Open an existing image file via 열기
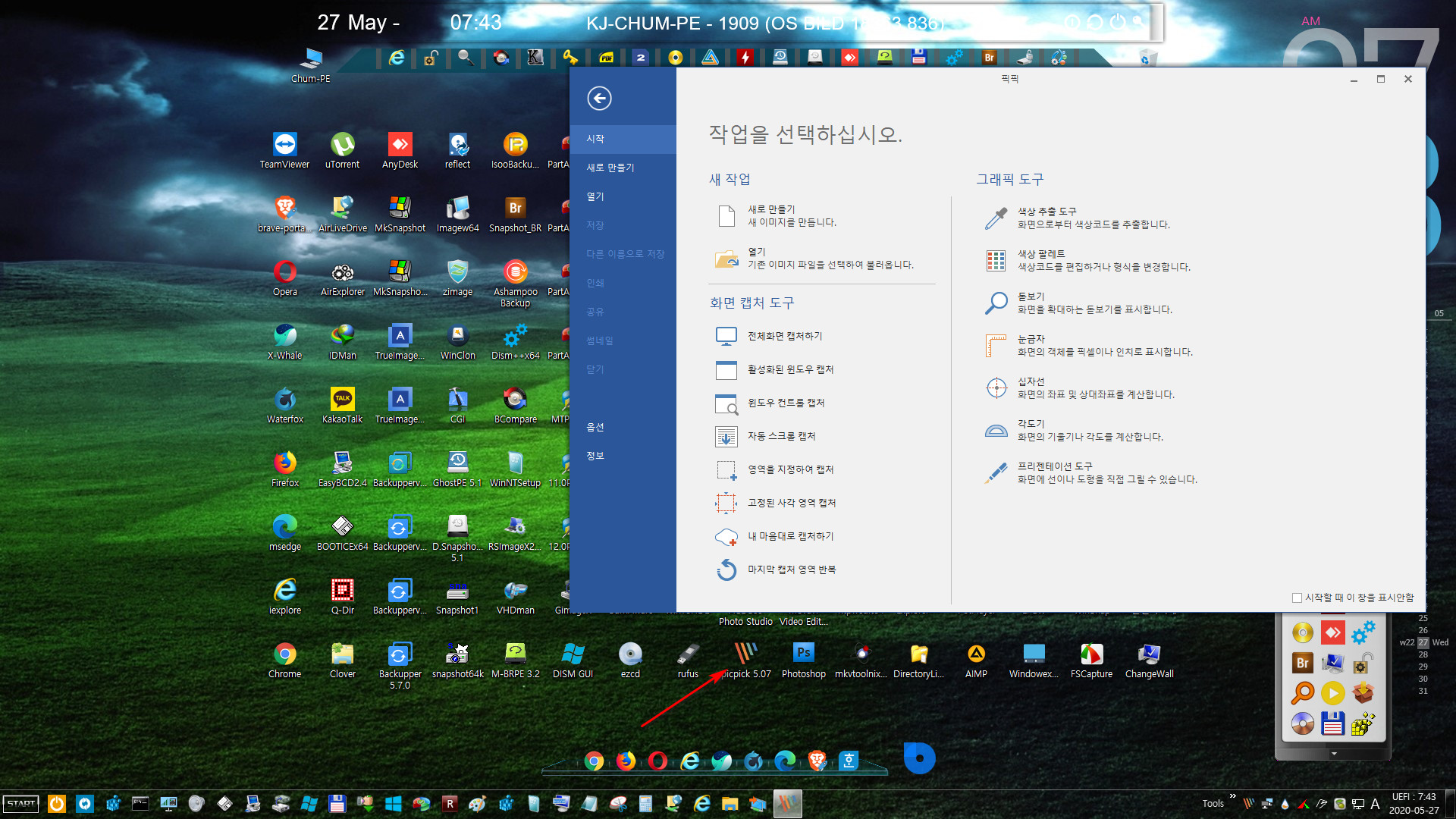Viewport: 1456px width, 819px height. pyautogui.click(x=814, y=258)
